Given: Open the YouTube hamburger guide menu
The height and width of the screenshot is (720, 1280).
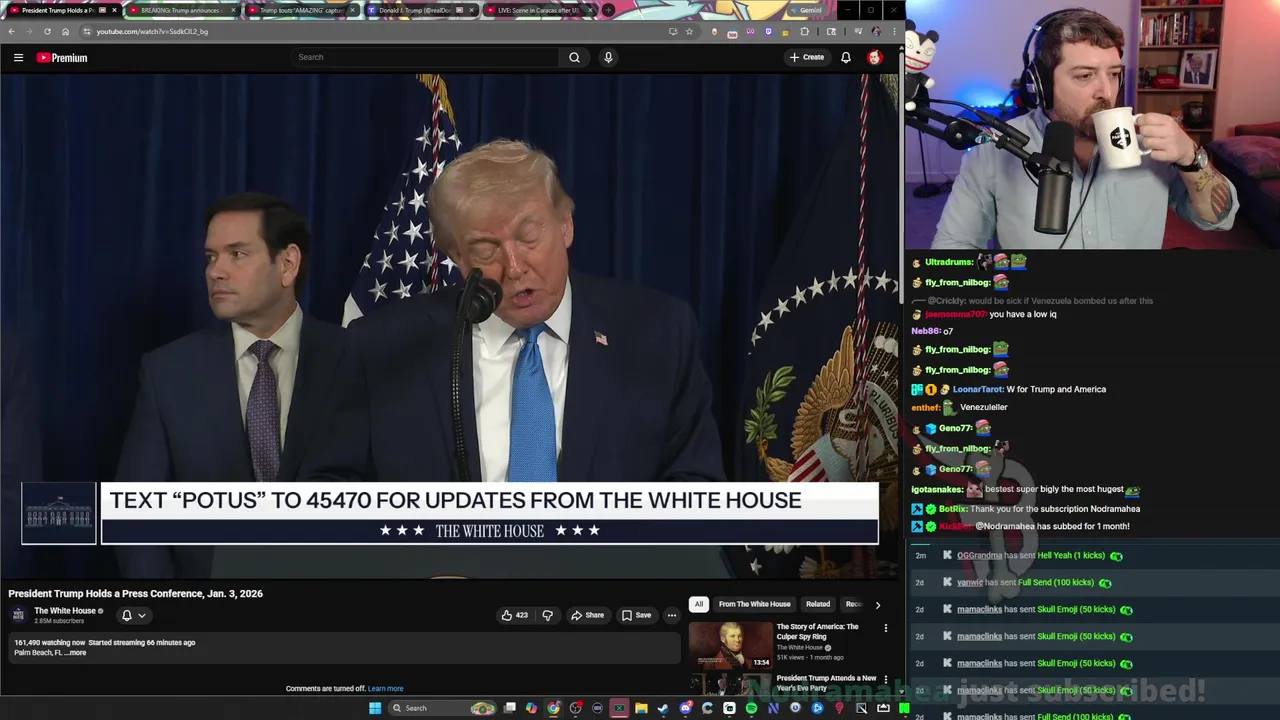Looking at the screenshot, I should click(x=18, y=58).
